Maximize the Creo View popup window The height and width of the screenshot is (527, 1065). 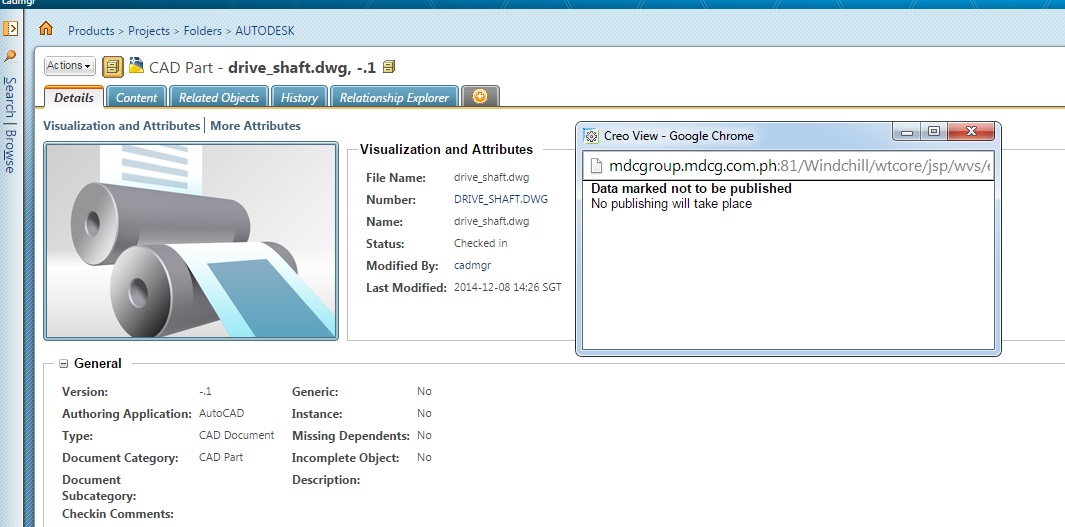point(934,132)
